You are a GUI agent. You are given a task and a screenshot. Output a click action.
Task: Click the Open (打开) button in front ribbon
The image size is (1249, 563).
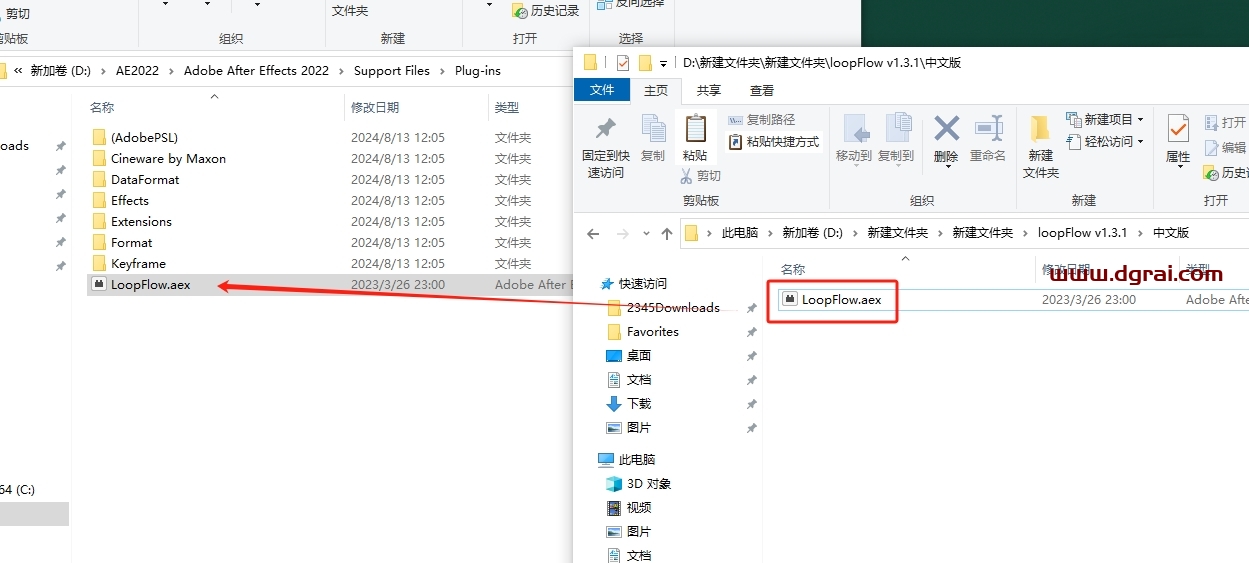[x=1225, y=122]
